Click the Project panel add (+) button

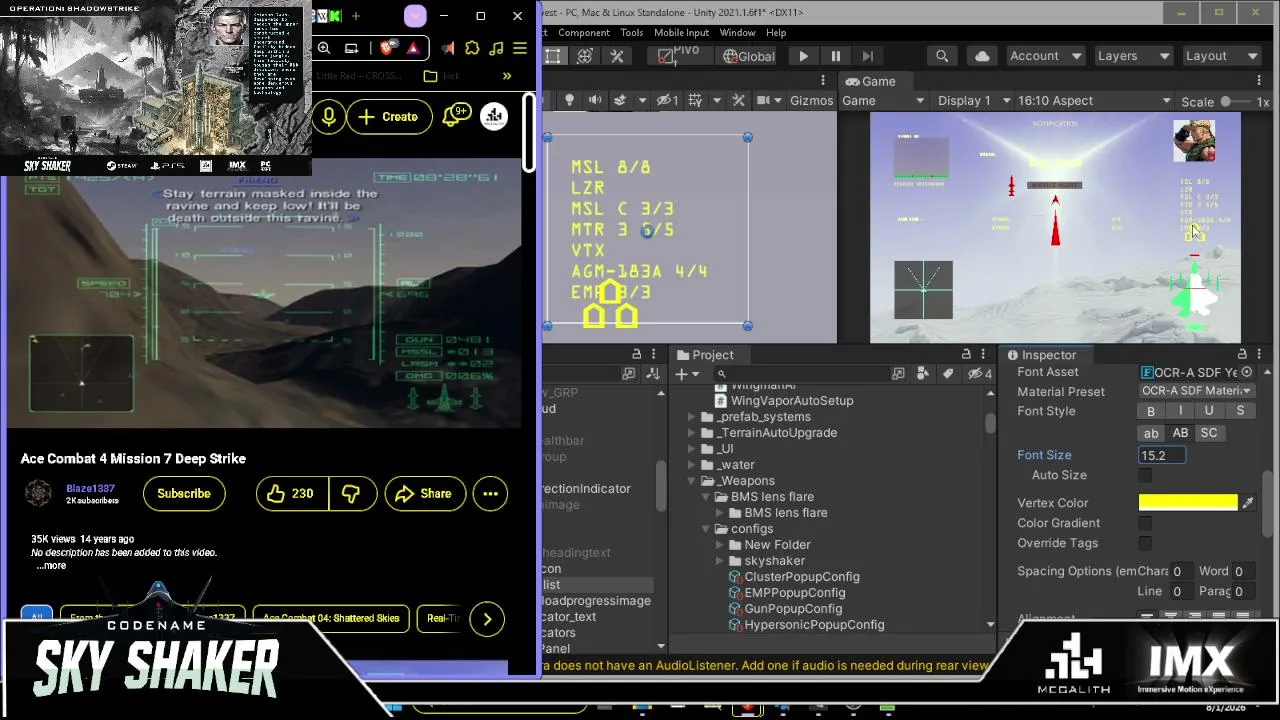pos(686,374)
